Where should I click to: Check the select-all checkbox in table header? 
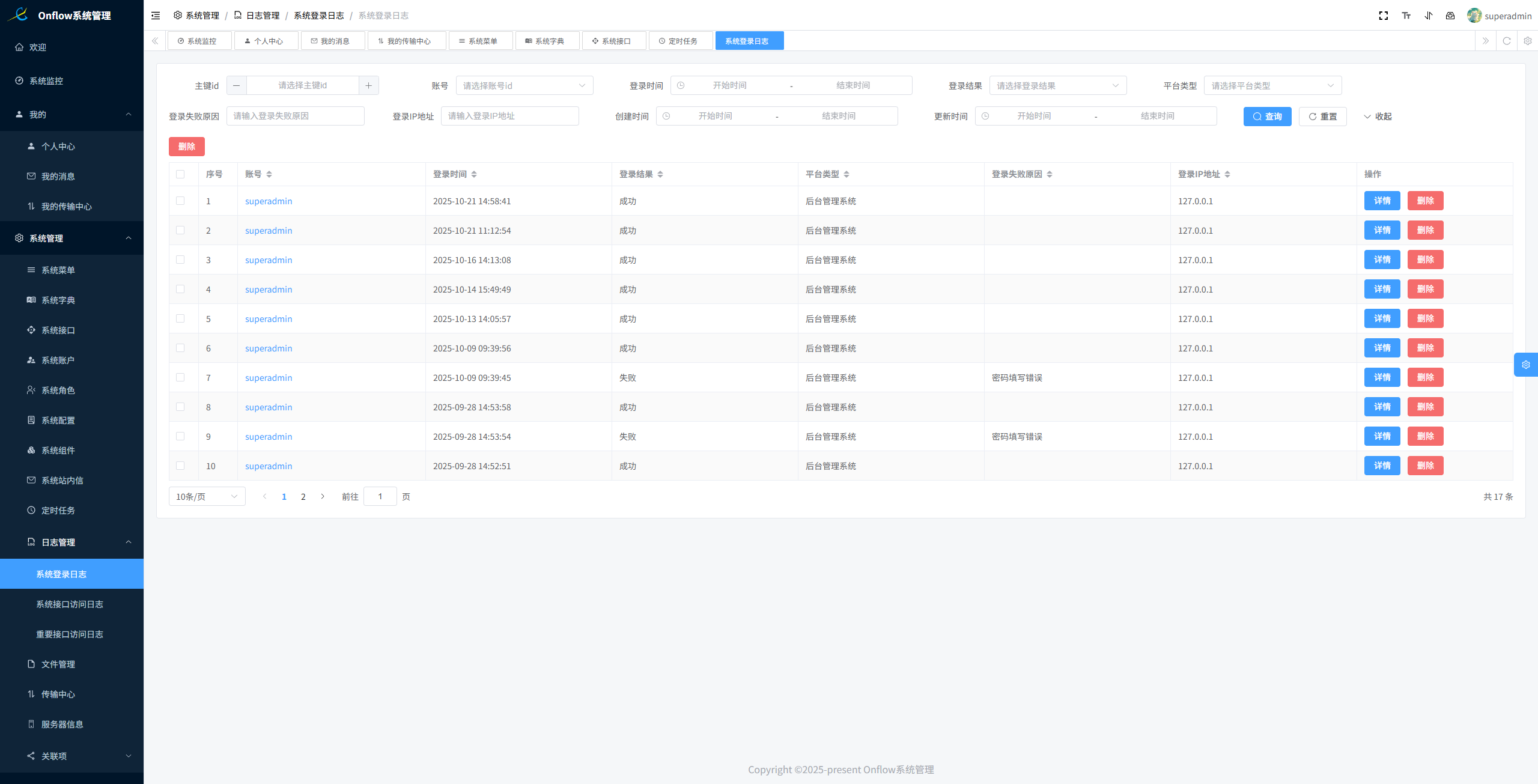coord(180,174)
